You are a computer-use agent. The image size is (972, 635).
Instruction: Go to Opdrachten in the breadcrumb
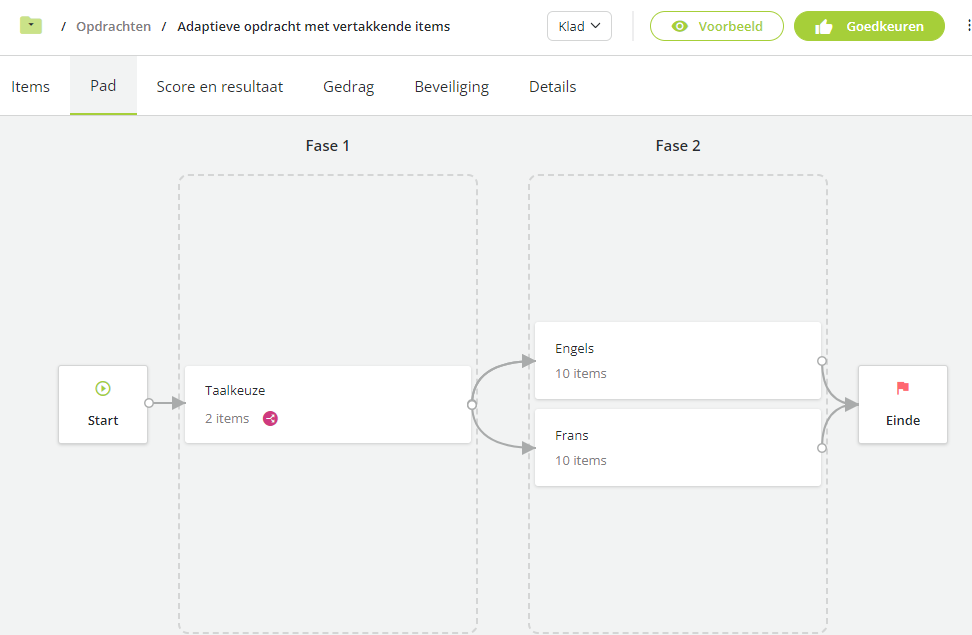(x=113, y=27)
